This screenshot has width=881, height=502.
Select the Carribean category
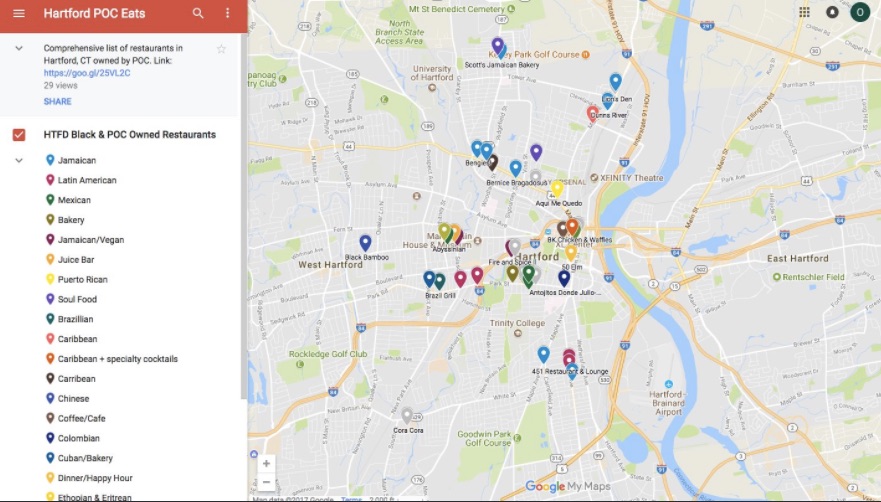point(70,379)
